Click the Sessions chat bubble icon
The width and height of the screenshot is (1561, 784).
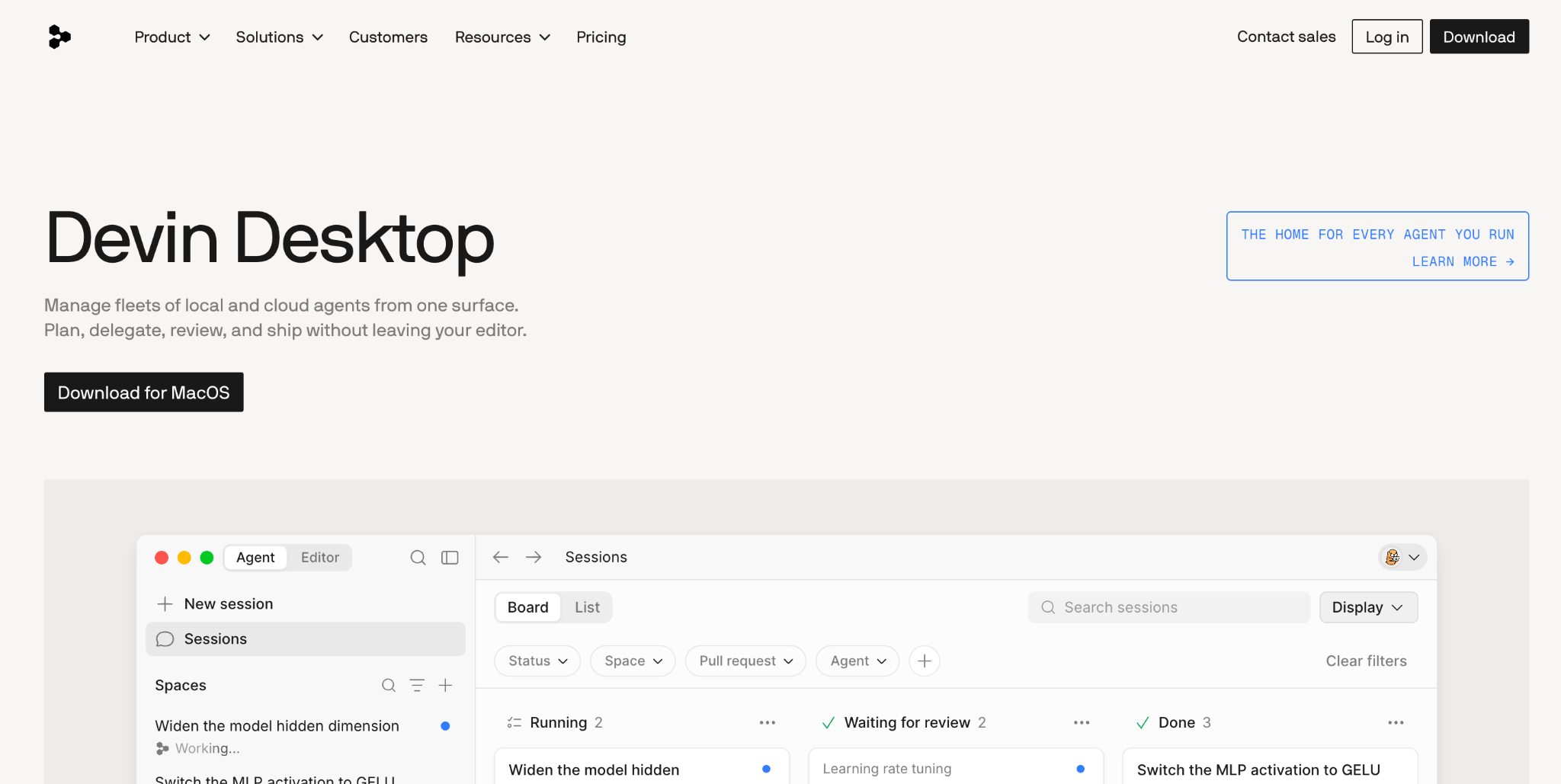point(165,639)
